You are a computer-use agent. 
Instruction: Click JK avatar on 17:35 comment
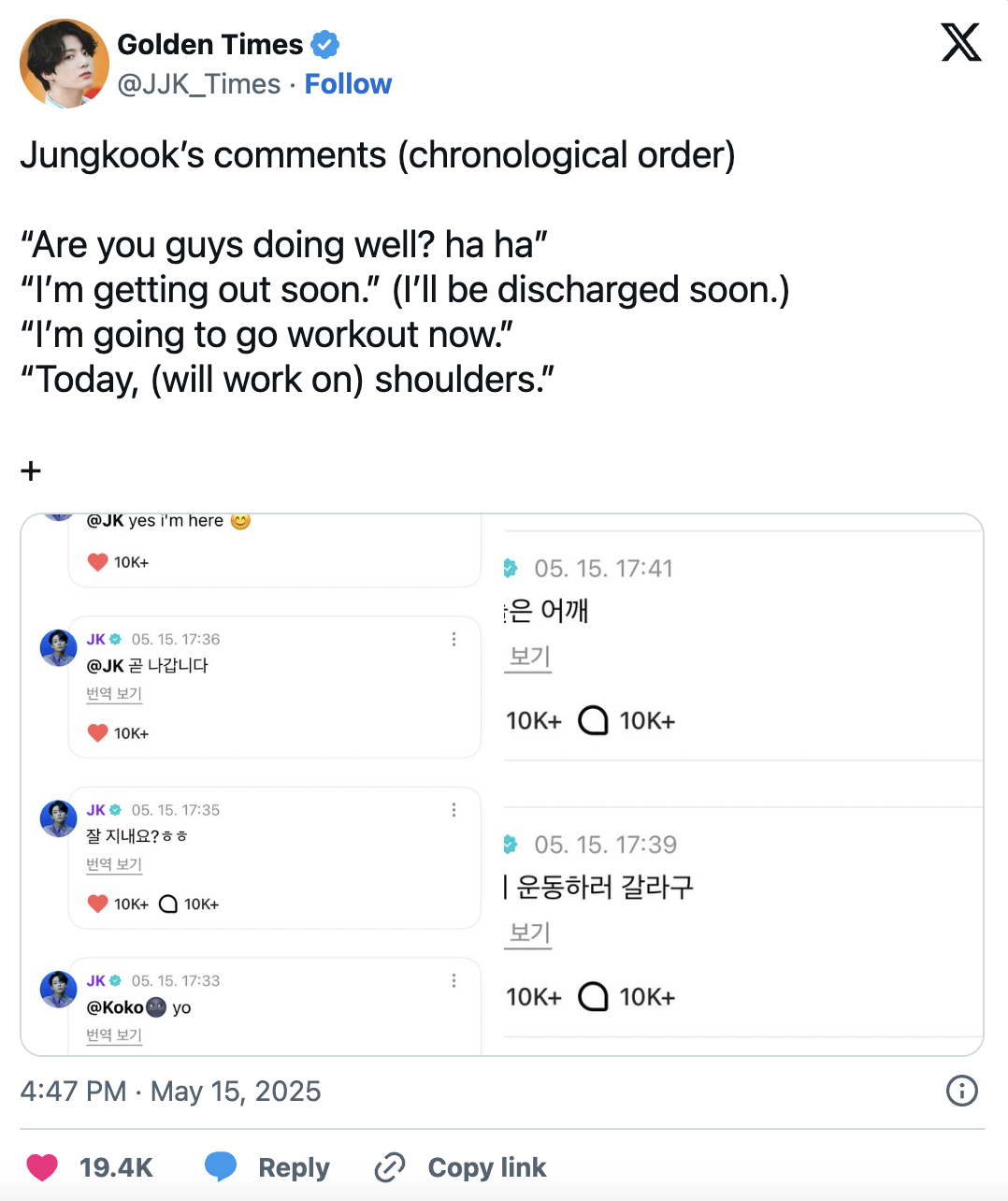pyautogui.click(x=58, y=818)
